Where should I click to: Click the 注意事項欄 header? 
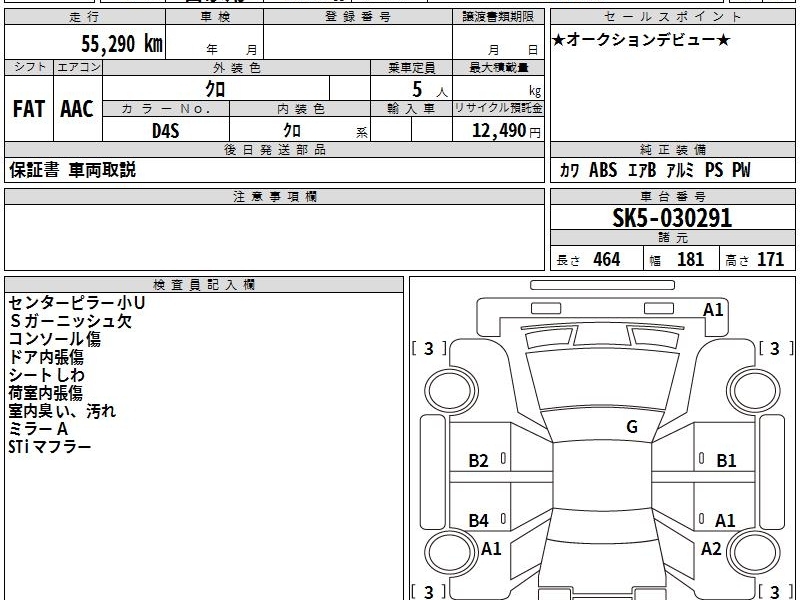tap(274, 196)
